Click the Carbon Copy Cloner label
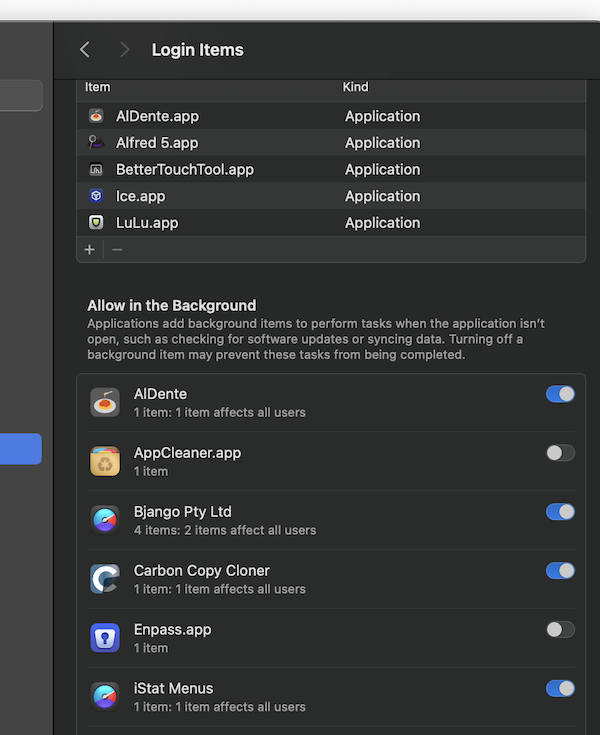The image size is (600, 735). pyautogui.click(x=202, y=571)
